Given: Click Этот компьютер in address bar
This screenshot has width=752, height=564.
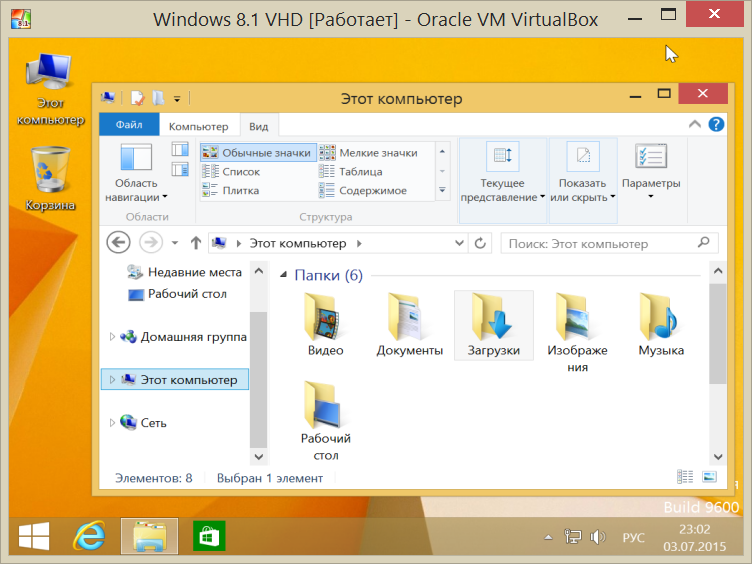Looking at the screenshot, I should tap(298, 244).
